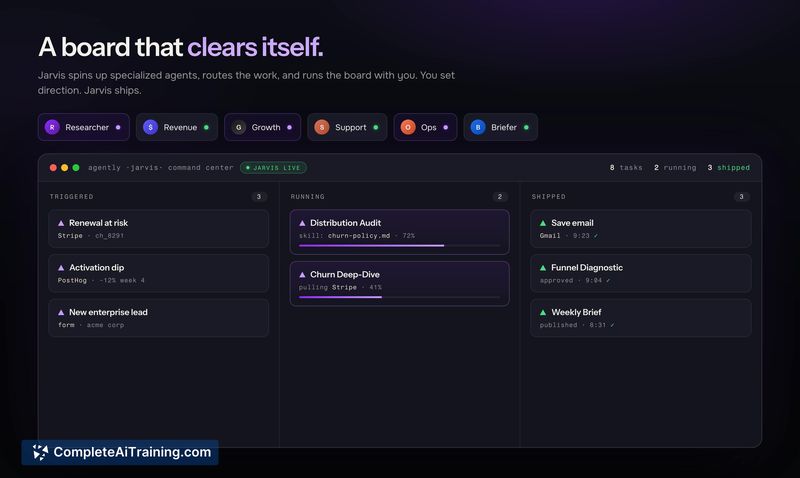Expand the New enterprise lead card
The width and height of the screenshot is (800, 478).
tap(159, 318)
